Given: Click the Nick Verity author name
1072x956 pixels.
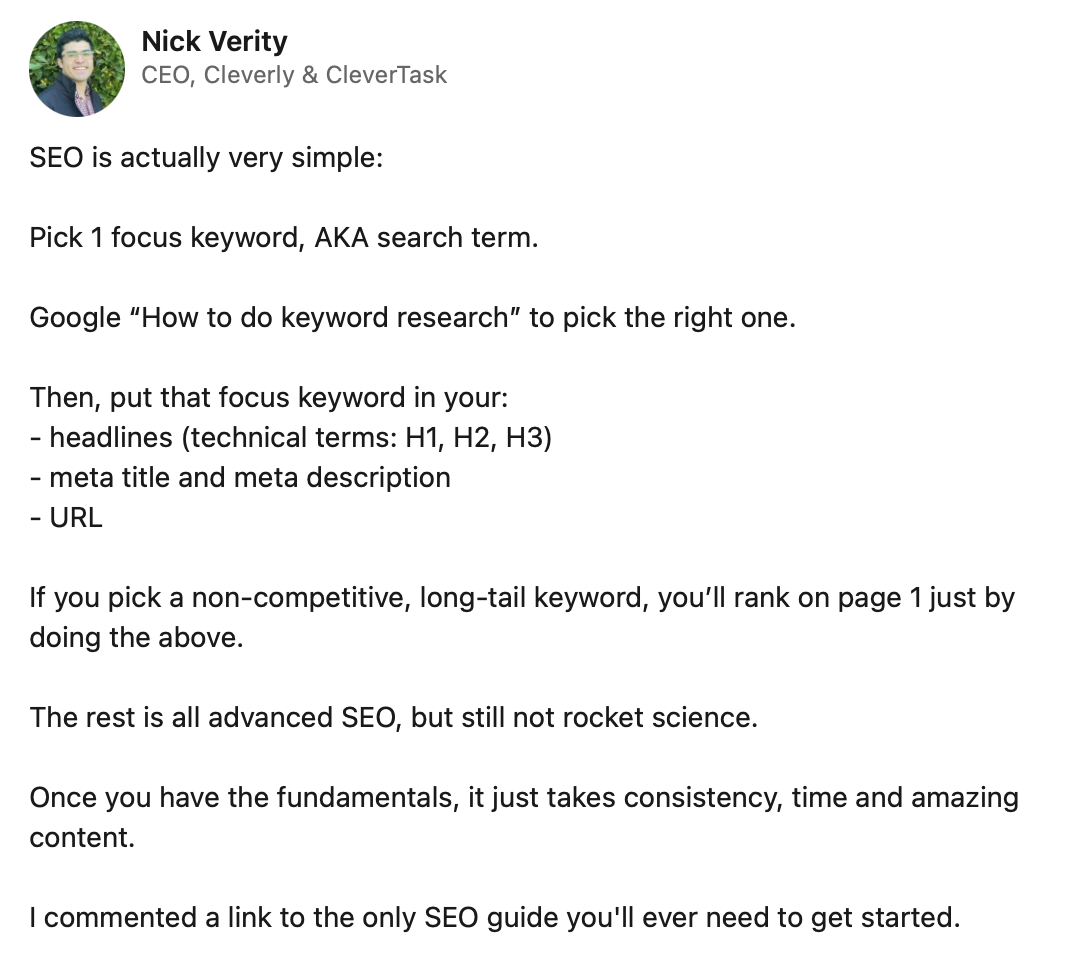Looking at the screenshot, I should pos(214,41).
